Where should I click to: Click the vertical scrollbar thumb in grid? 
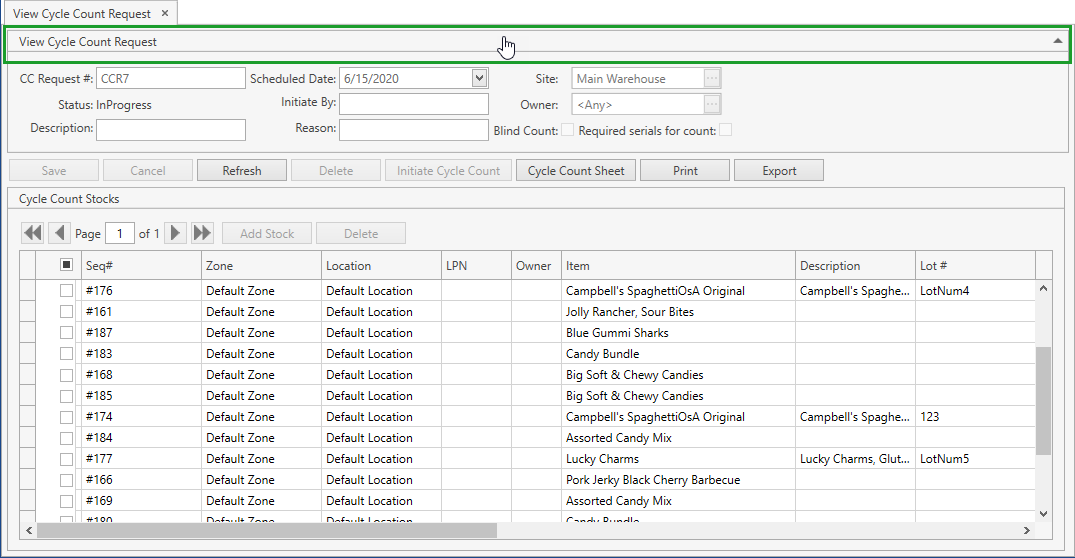coord(1043,400)
